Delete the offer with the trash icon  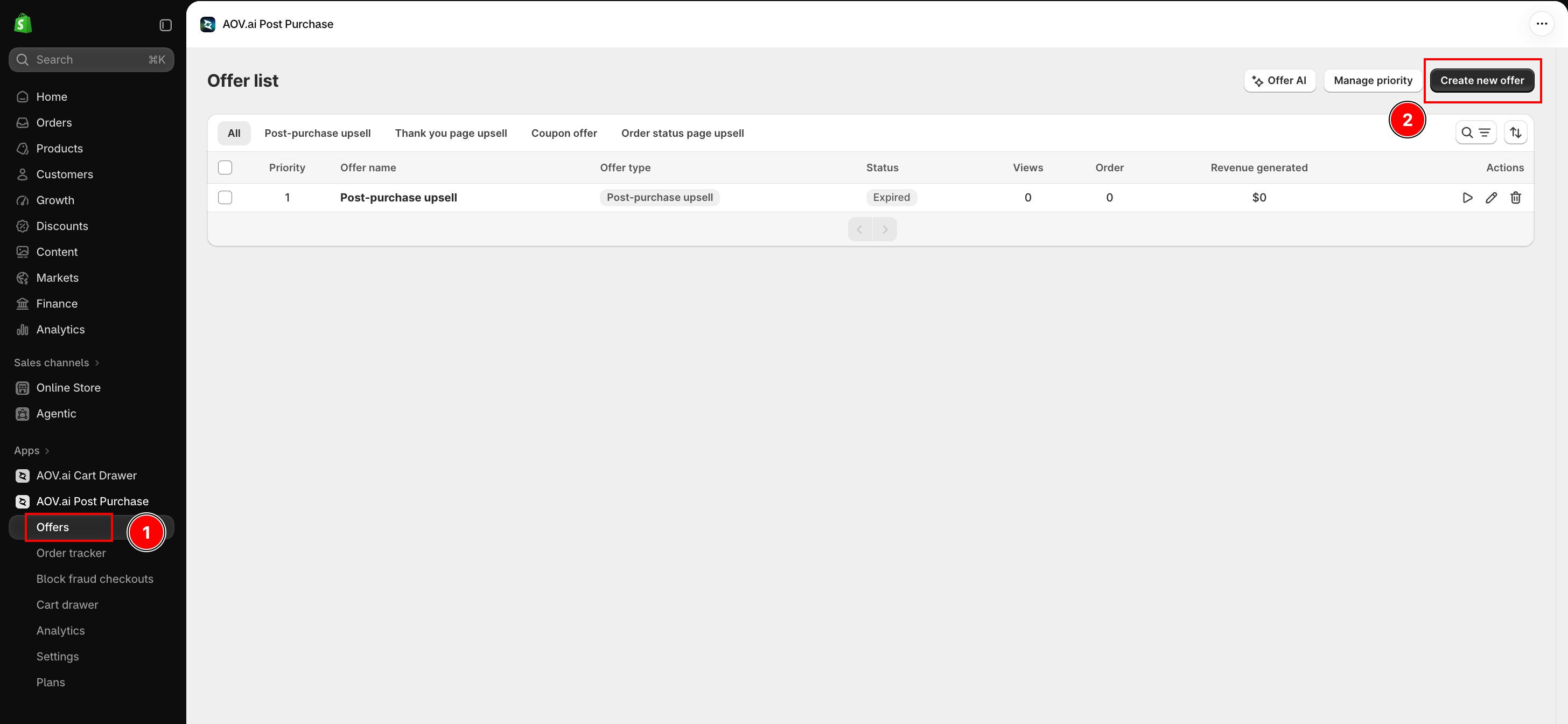[x=1516, y=198]
